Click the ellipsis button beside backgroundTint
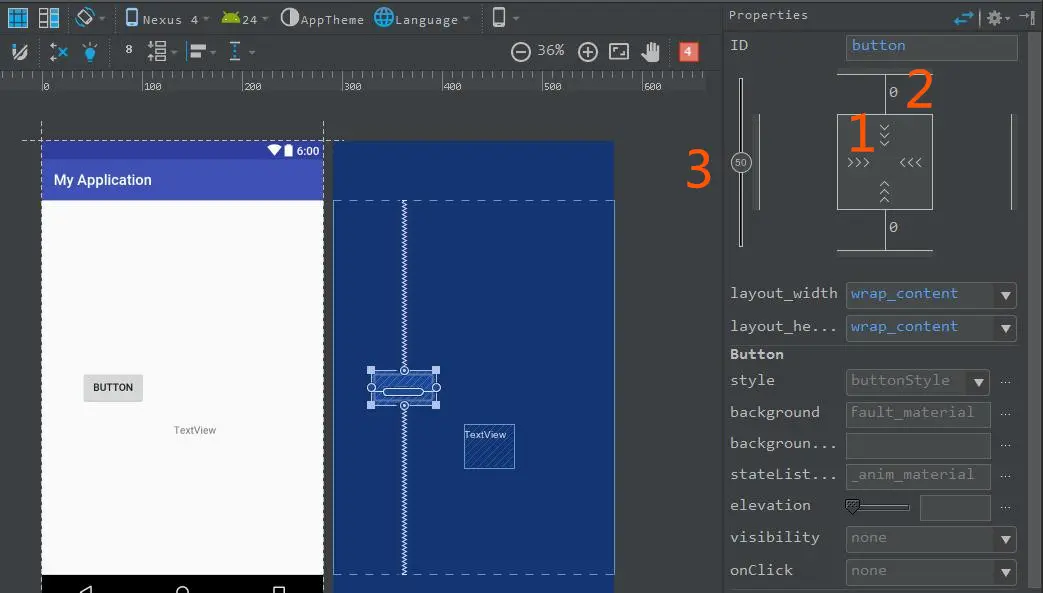 pos(1006,445)
